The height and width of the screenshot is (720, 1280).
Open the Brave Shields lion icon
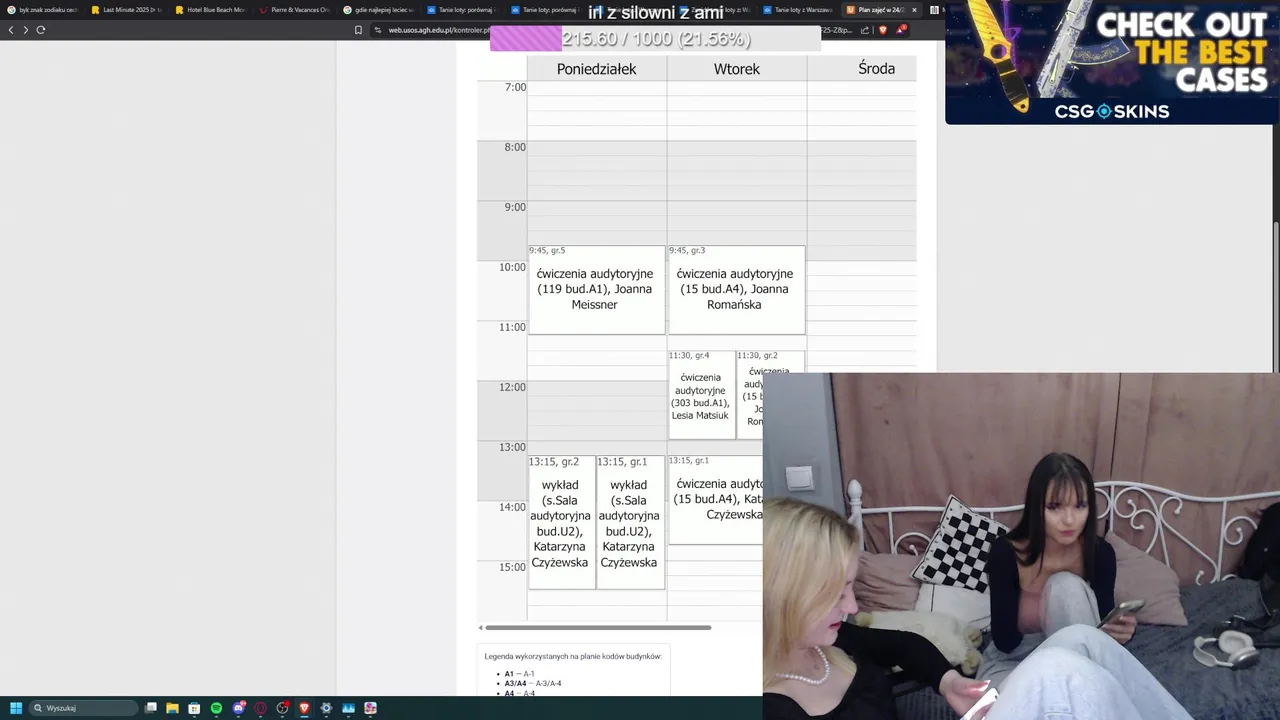tap(883, 30)
